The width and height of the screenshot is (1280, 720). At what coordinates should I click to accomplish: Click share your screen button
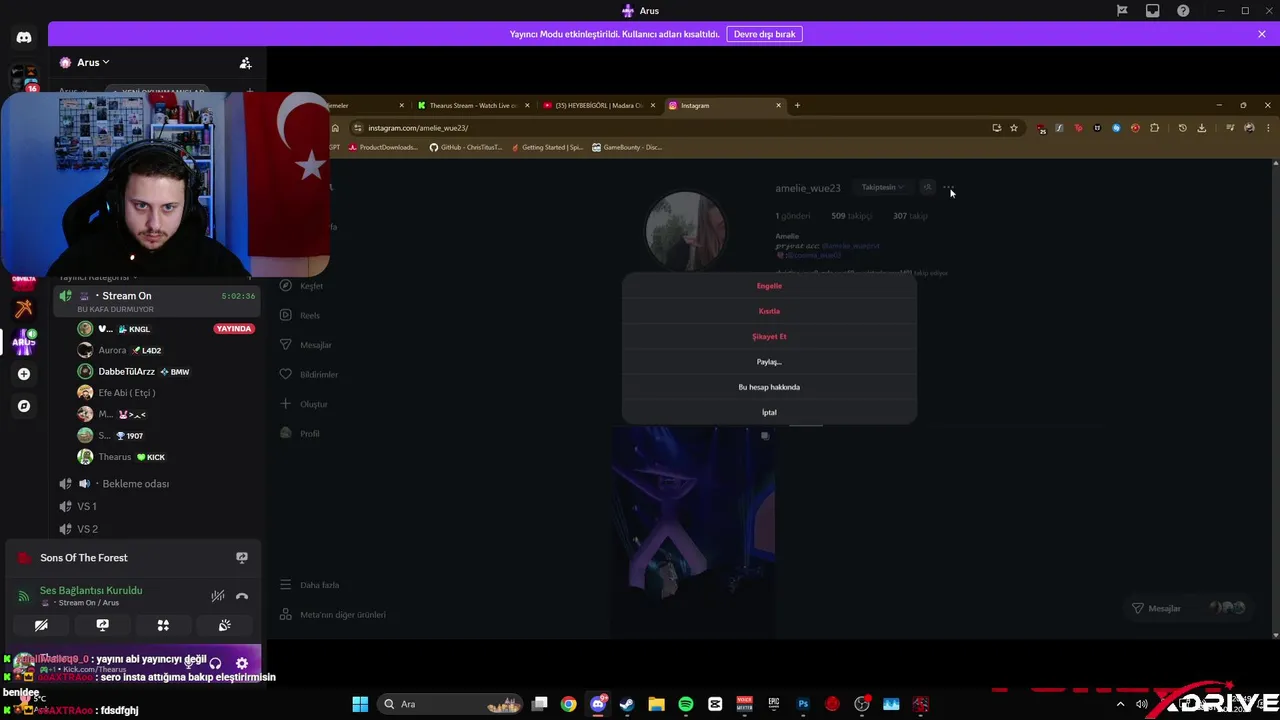[x=102, y=625]
